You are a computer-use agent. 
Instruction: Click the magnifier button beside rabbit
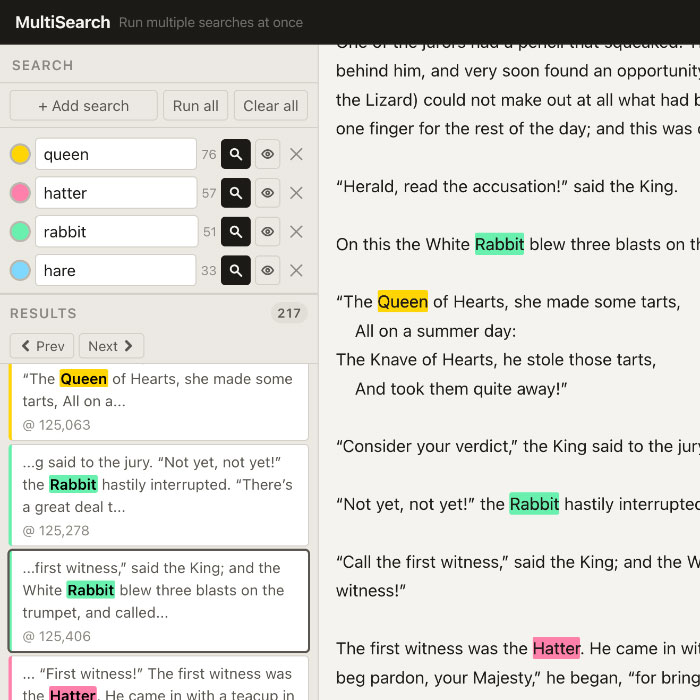(x=236, y=232)
